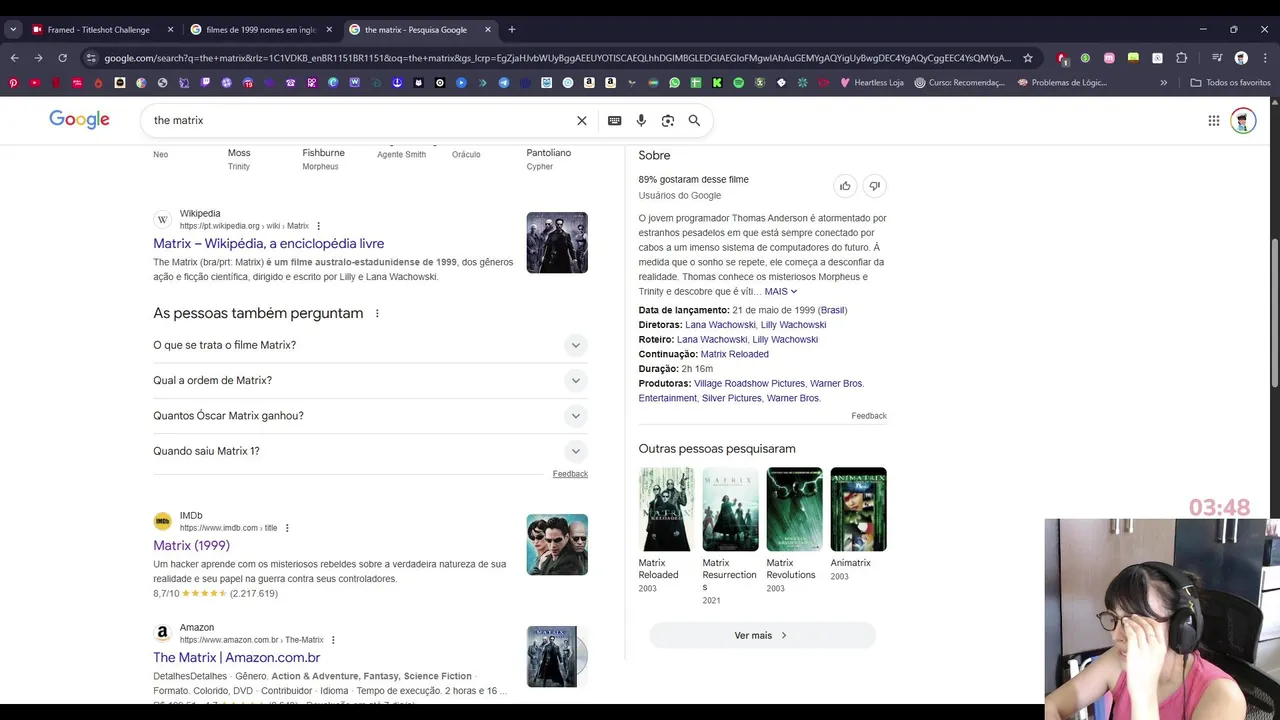
Task: Open the Todos os favoritos folder
Action: coord(1230,83)
